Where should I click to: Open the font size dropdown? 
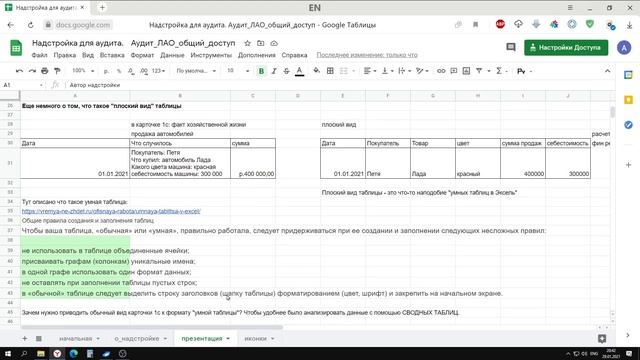point(238,71)
